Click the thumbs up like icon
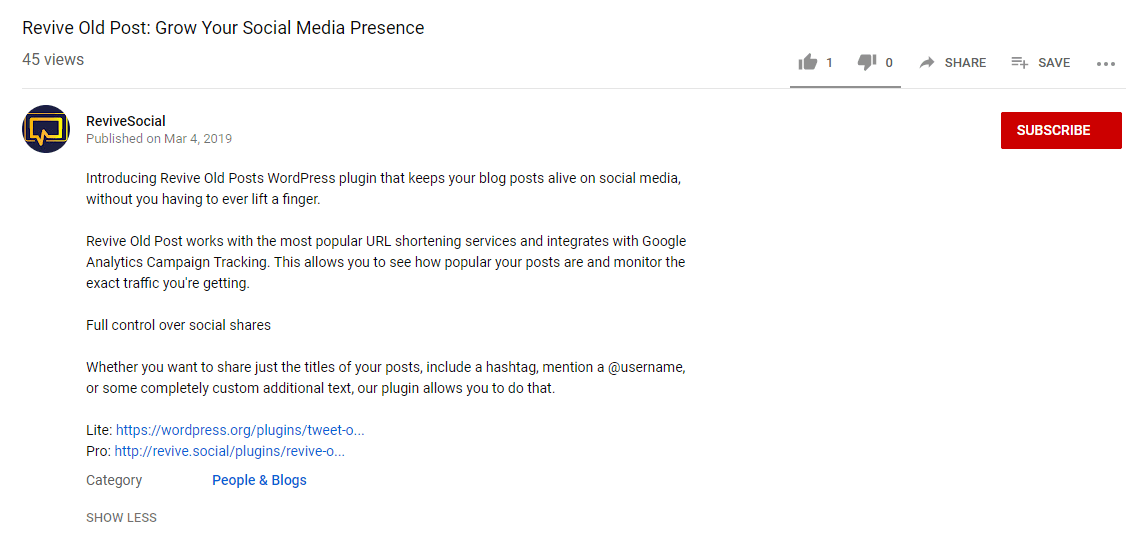The width and height of the screenshot is (1141, 543). tap(808, 63)
